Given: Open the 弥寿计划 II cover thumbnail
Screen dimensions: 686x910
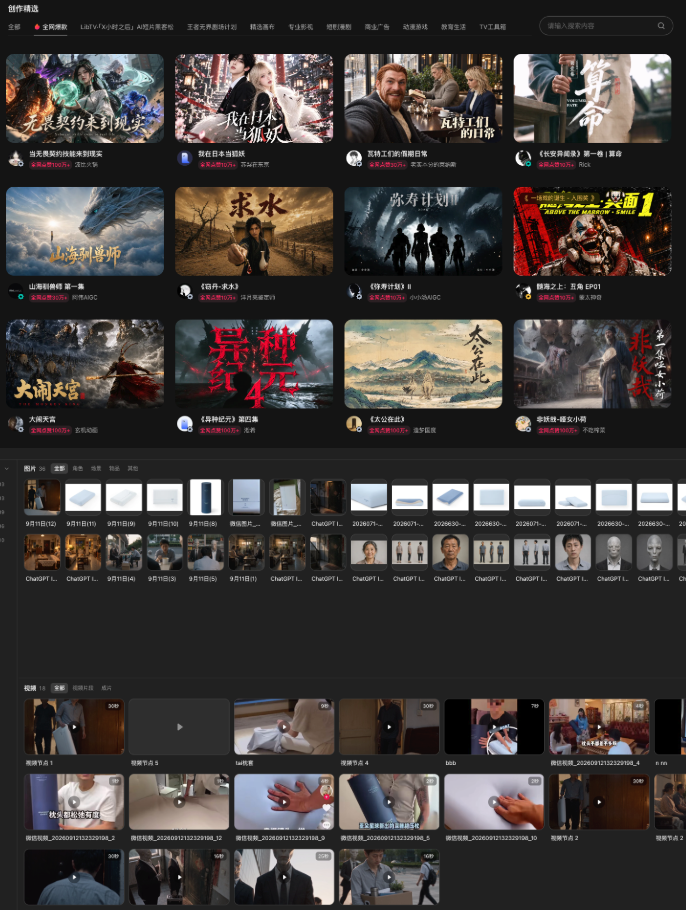Looking at the screenshot, I should tap(423, 231).
